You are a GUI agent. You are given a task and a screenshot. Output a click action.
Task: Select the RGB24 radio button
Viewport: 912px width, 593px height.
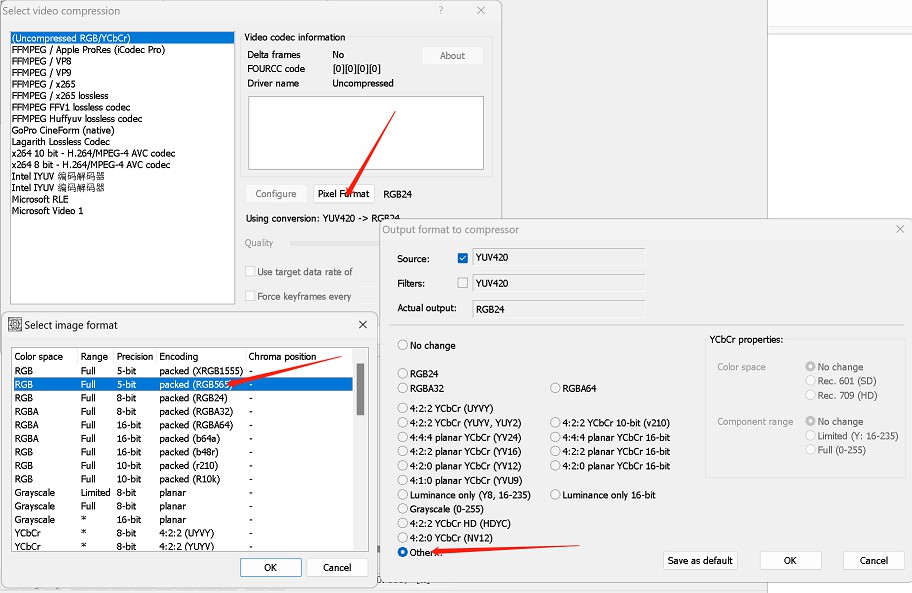pos(403,374)
